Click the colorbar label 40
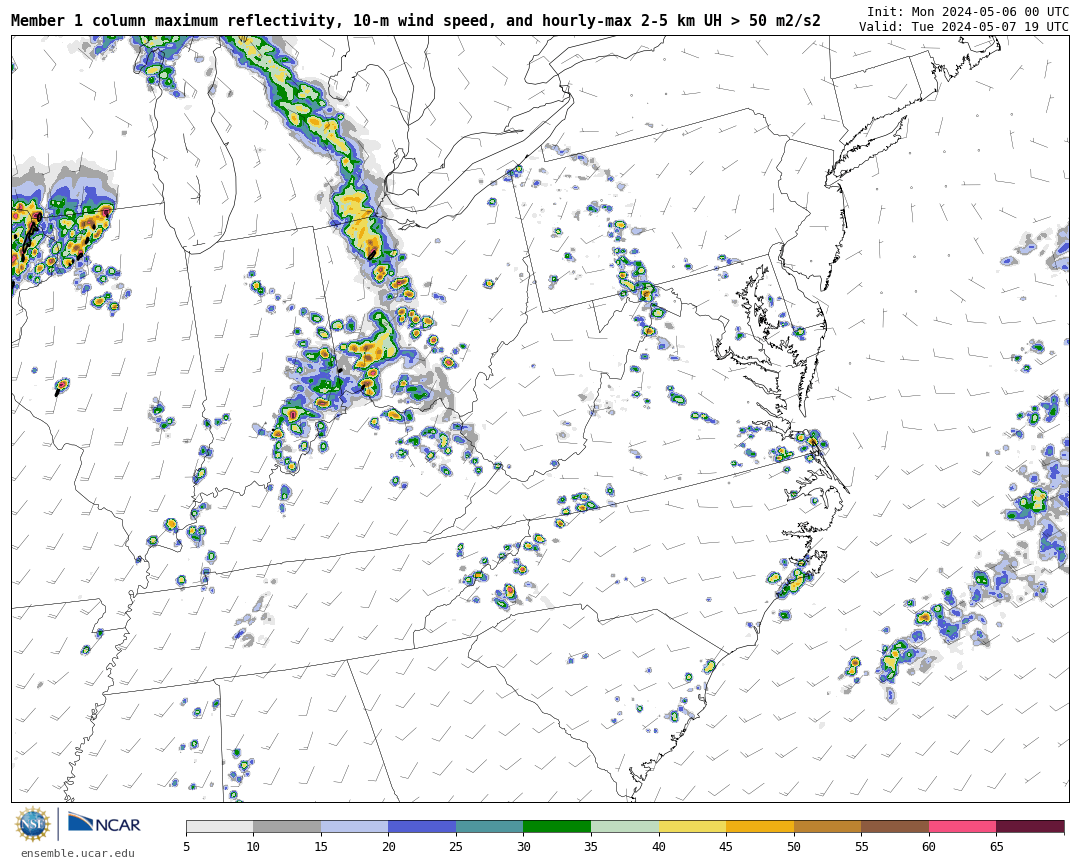1080x865 pixels. point(658,846)
